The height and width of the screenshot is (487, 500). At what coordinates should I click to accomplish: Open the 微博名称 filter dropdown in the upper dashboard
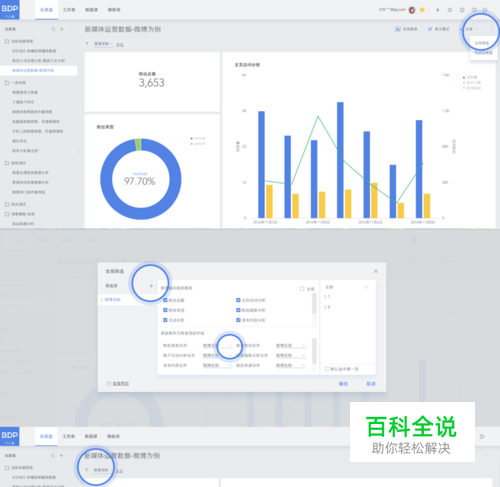[103, 44]
